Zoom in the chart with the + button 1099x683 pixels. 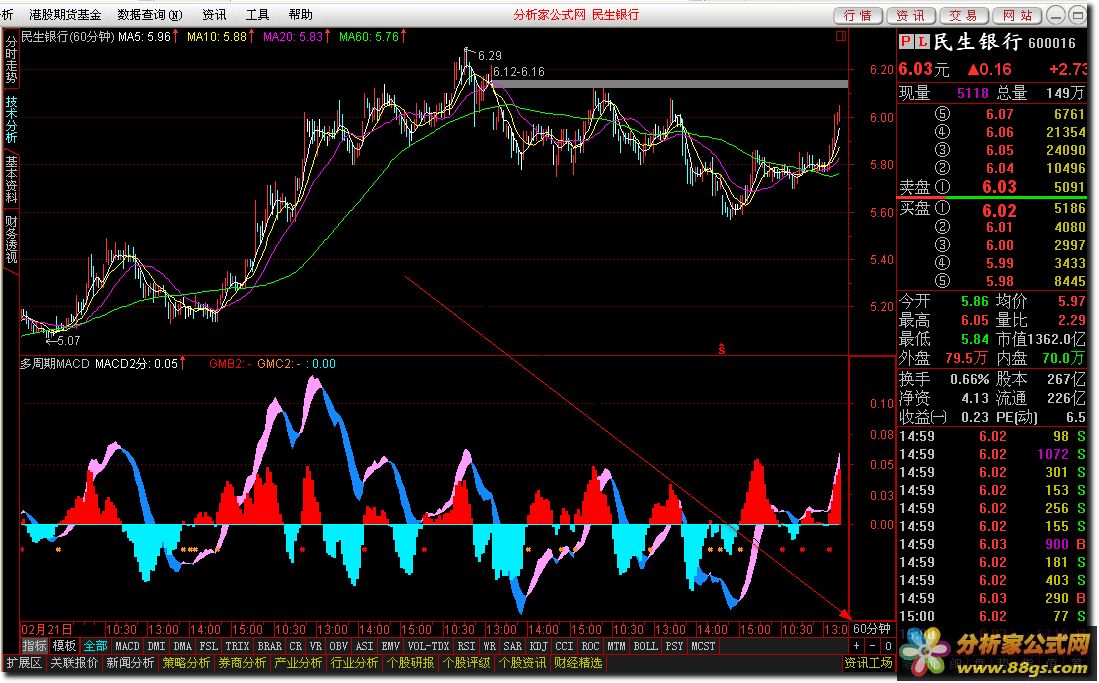[x=857, y=646]
